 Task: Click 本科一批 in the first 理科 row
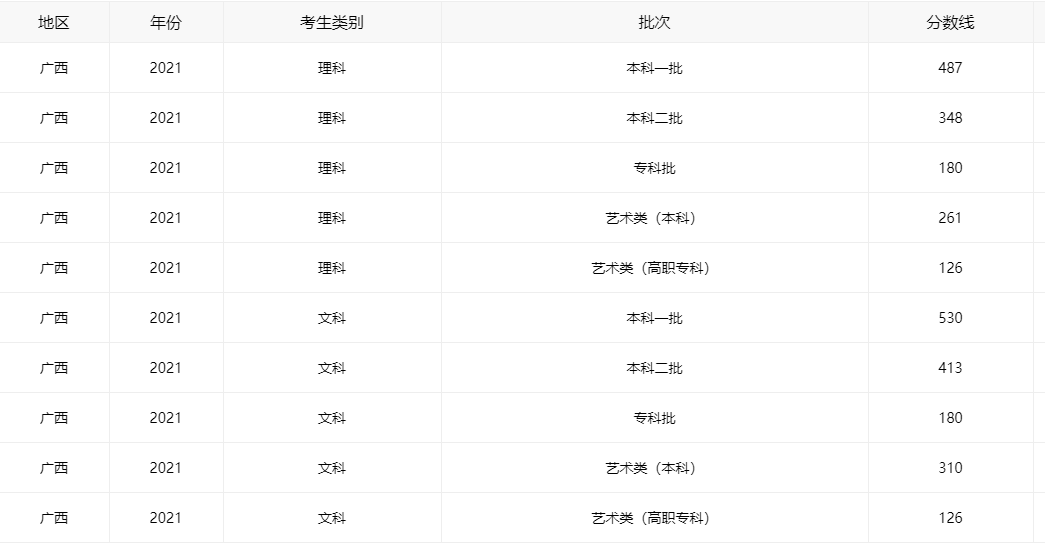tap(654, 68)
